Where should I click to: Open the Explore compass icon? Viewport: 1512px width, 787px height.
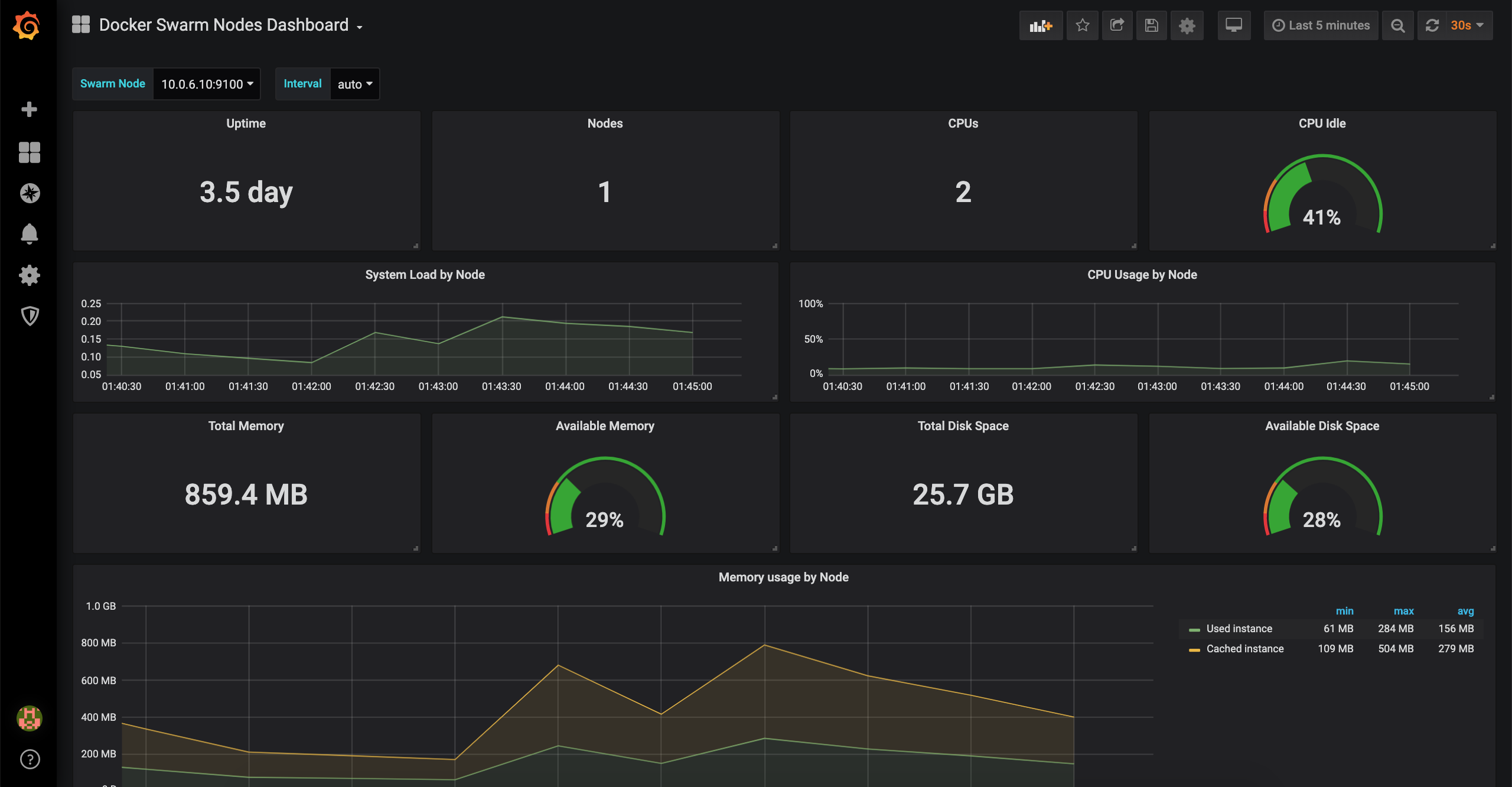click(30, 193)
